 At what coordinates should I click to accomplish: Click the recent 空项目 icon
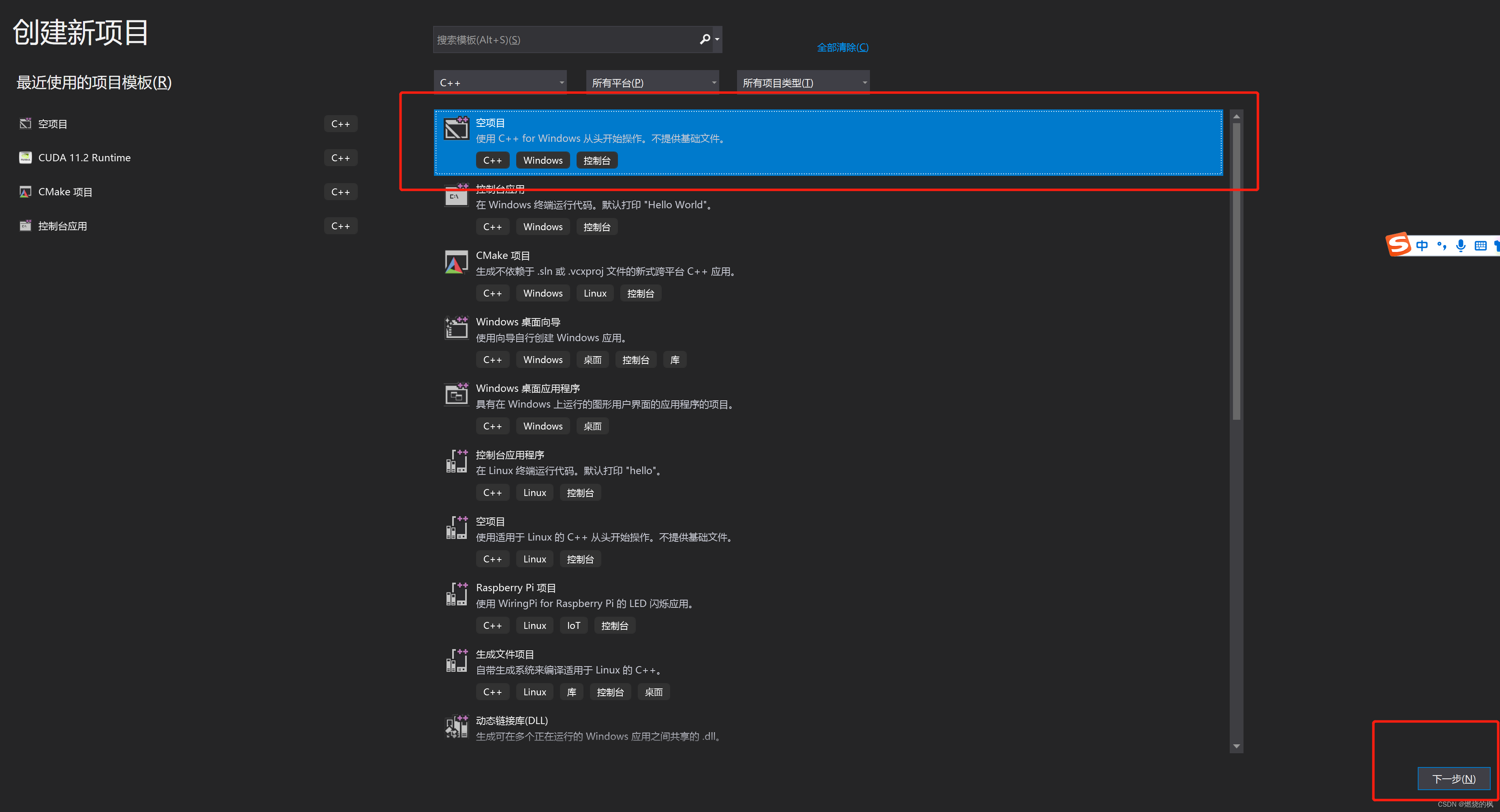click(25, 124)
